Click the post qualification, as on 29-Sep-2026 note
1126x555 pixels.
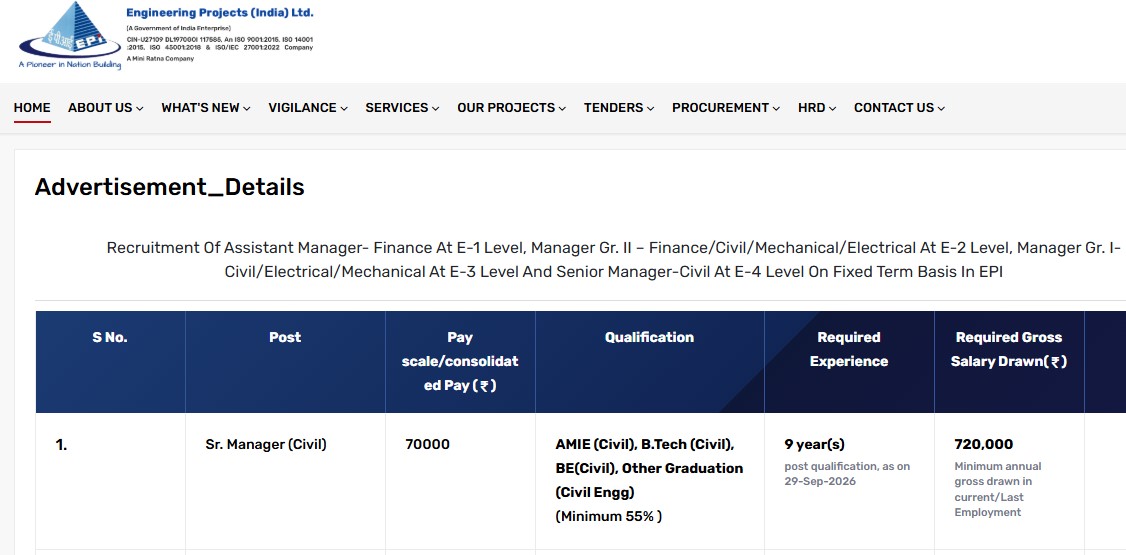847,474
